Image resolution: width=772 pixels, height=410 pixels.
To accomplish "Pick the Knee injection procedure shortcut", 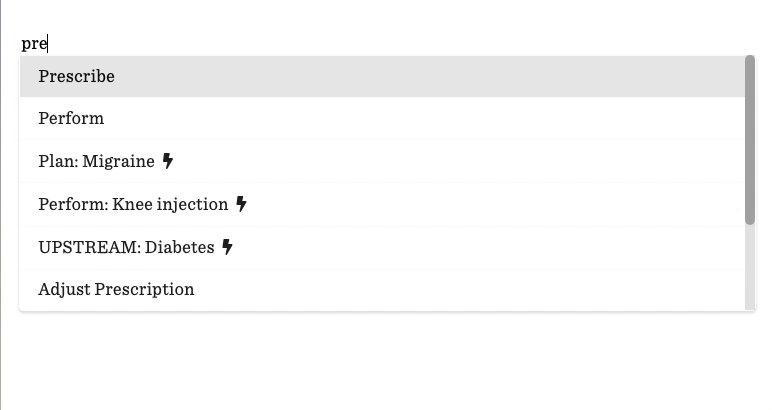I will 382,204.
